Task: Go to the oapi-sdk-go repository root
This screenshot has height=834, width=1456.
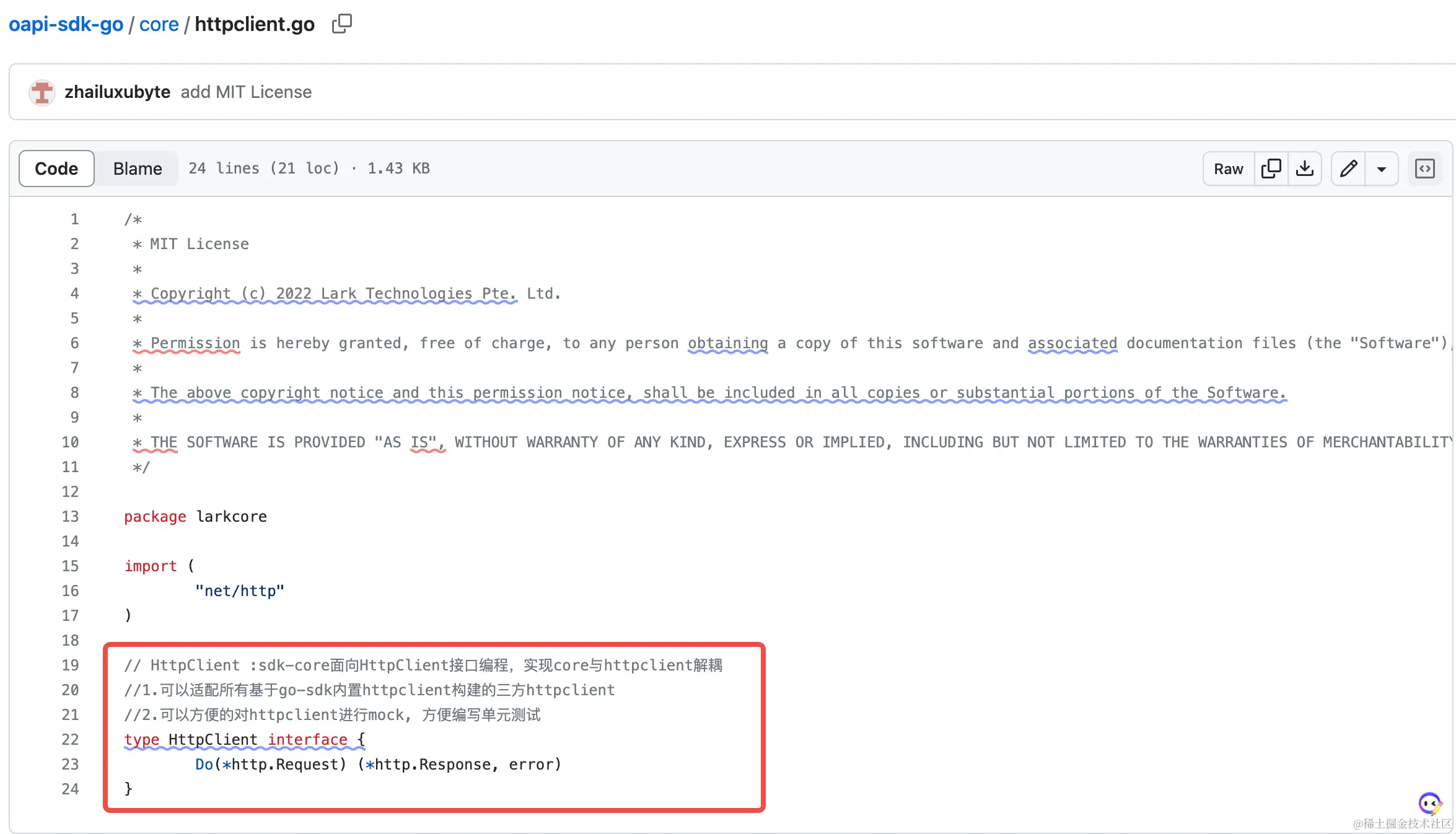Action: click(66, 24)
